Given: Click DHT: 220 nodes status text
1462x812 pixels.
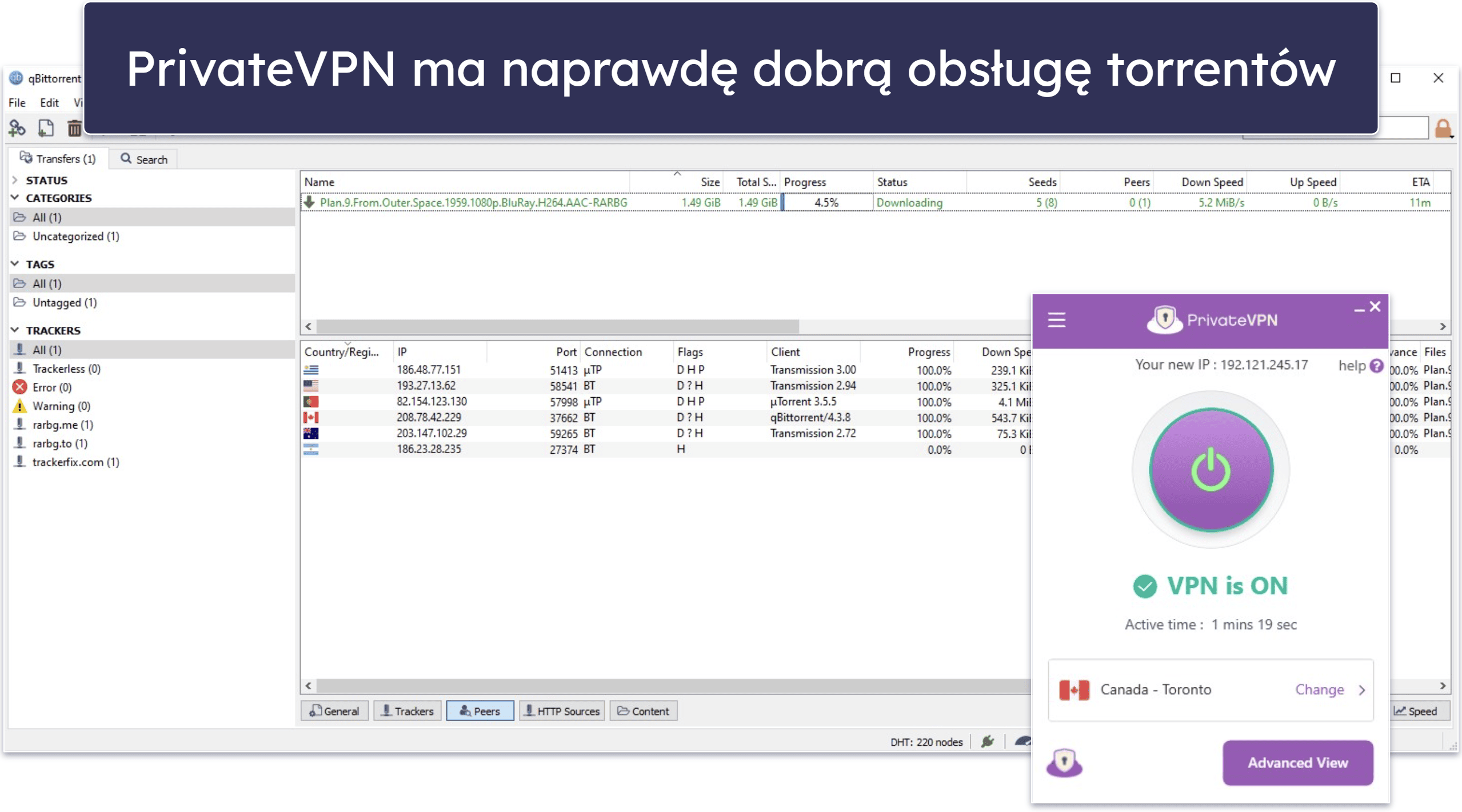Looking at the screenshot, I should (926, 742).
